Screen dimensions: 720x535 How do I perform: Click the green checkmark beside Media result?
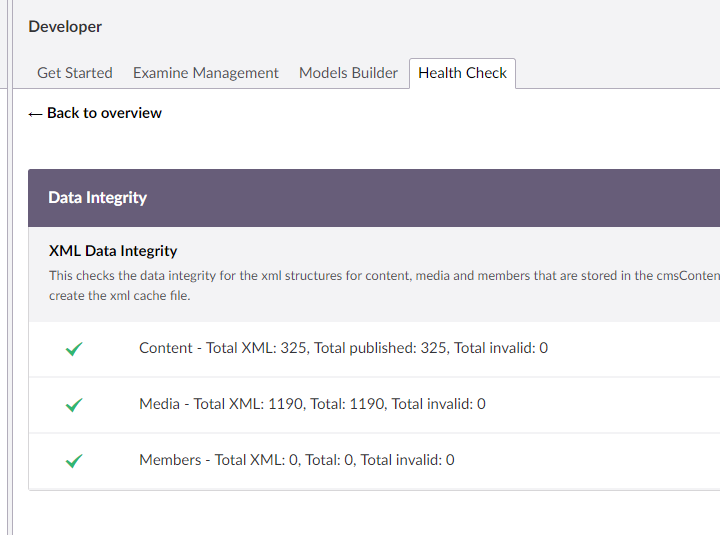tap(74, 405)
